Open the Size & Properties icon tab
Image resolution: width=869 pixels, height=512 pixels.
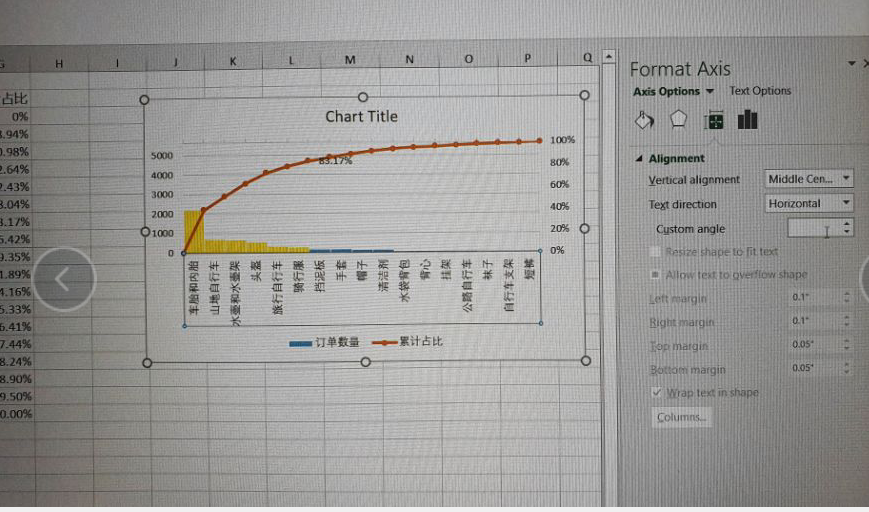tap(714, 120)
